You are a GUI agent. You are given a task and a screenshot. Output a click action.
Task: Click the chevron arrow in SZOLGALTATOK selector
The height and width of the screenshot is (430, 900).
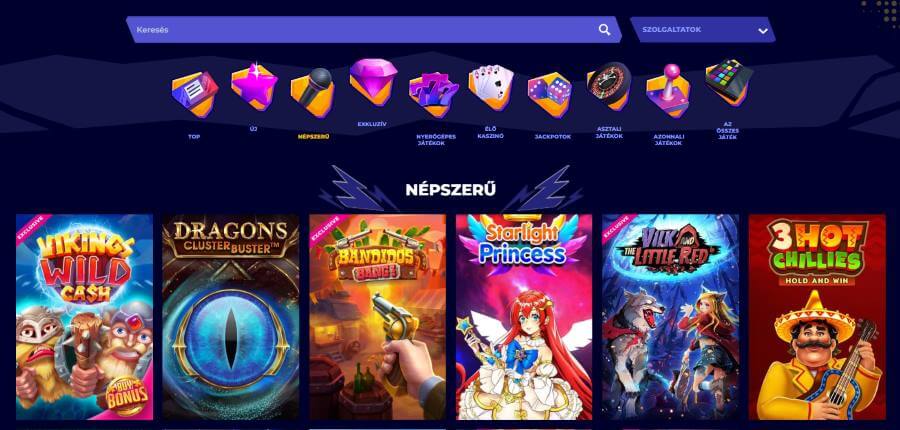point(763,31)
